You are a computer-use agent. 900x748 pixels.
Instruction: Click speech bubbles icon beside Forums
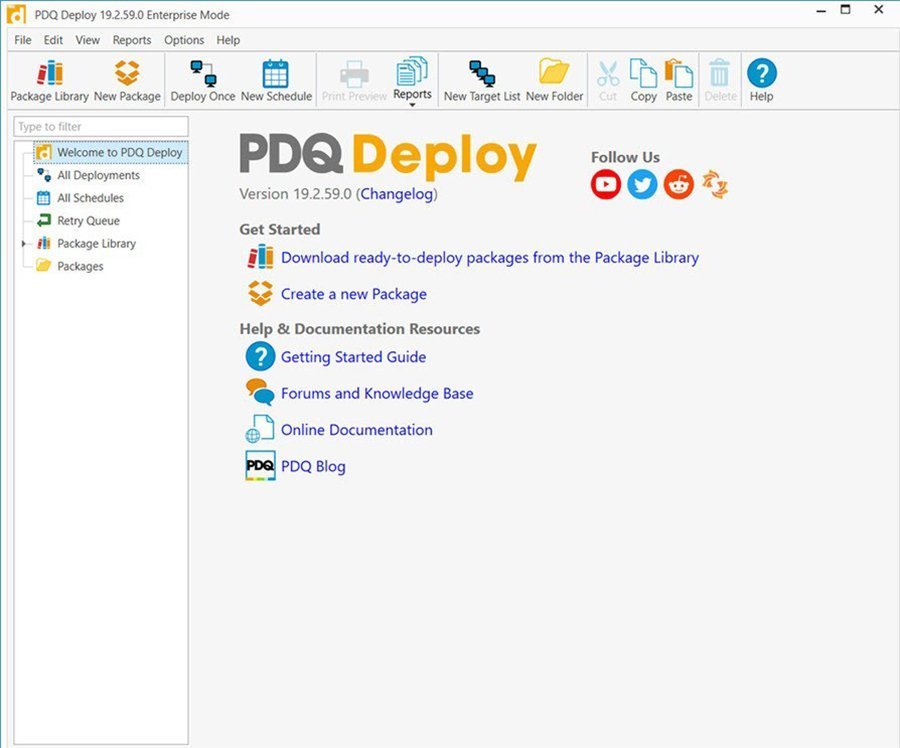point(260,393)
